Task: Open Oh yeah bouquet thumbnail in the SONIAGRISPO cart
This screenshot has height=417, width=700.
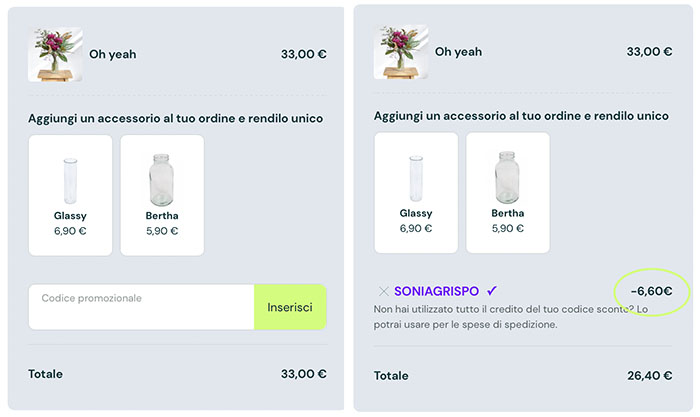Action: click(x=400, y=51)
